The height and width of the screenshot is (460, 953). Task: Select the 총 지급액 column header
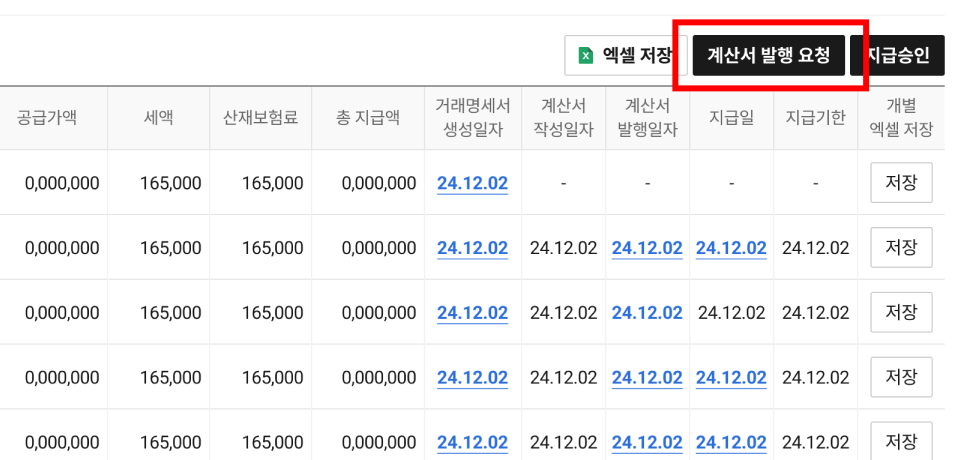click(368, 118)
